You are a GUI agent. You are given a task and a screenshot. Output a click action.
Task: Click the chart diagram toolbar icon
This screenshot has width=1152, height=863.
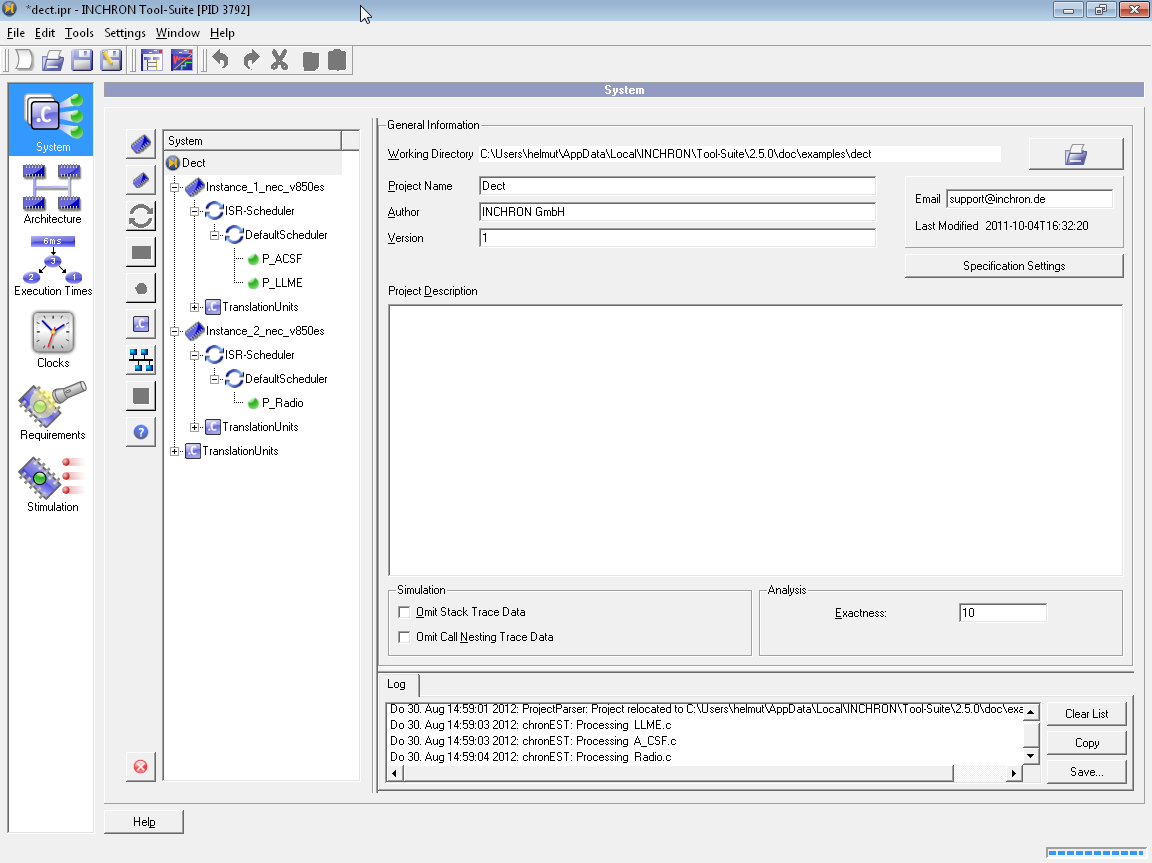click(x=181, y=60)
